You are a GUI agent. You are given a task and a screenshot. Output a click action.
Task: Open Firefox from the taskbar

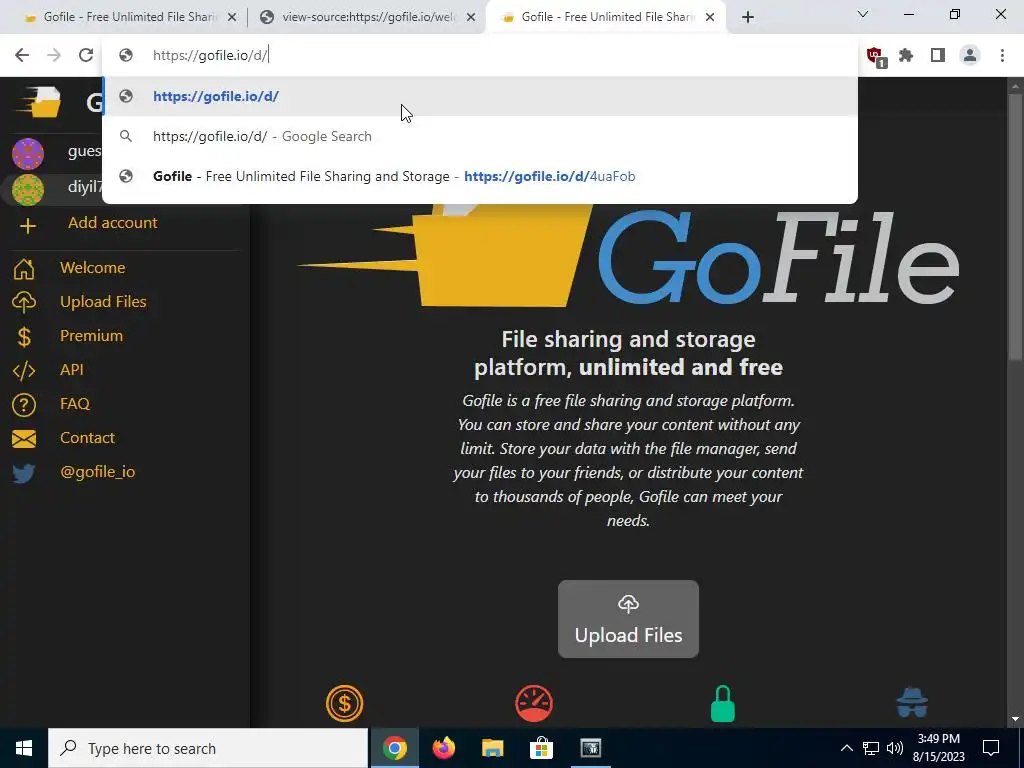pyautogui.click(x=443, y=748)
